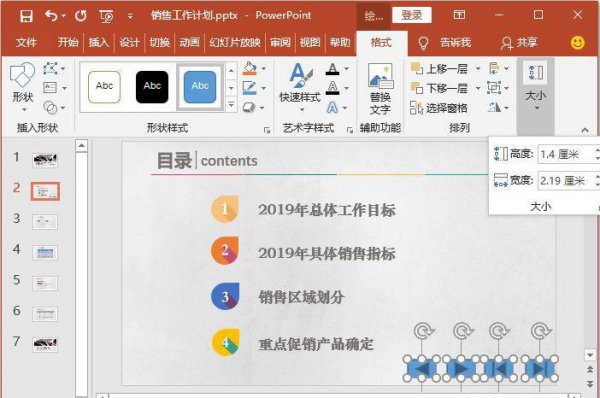The width and height of the screenshot is (600, 398).
Task: Select the 格式 drawing tools tab
Action: point(382,42)
